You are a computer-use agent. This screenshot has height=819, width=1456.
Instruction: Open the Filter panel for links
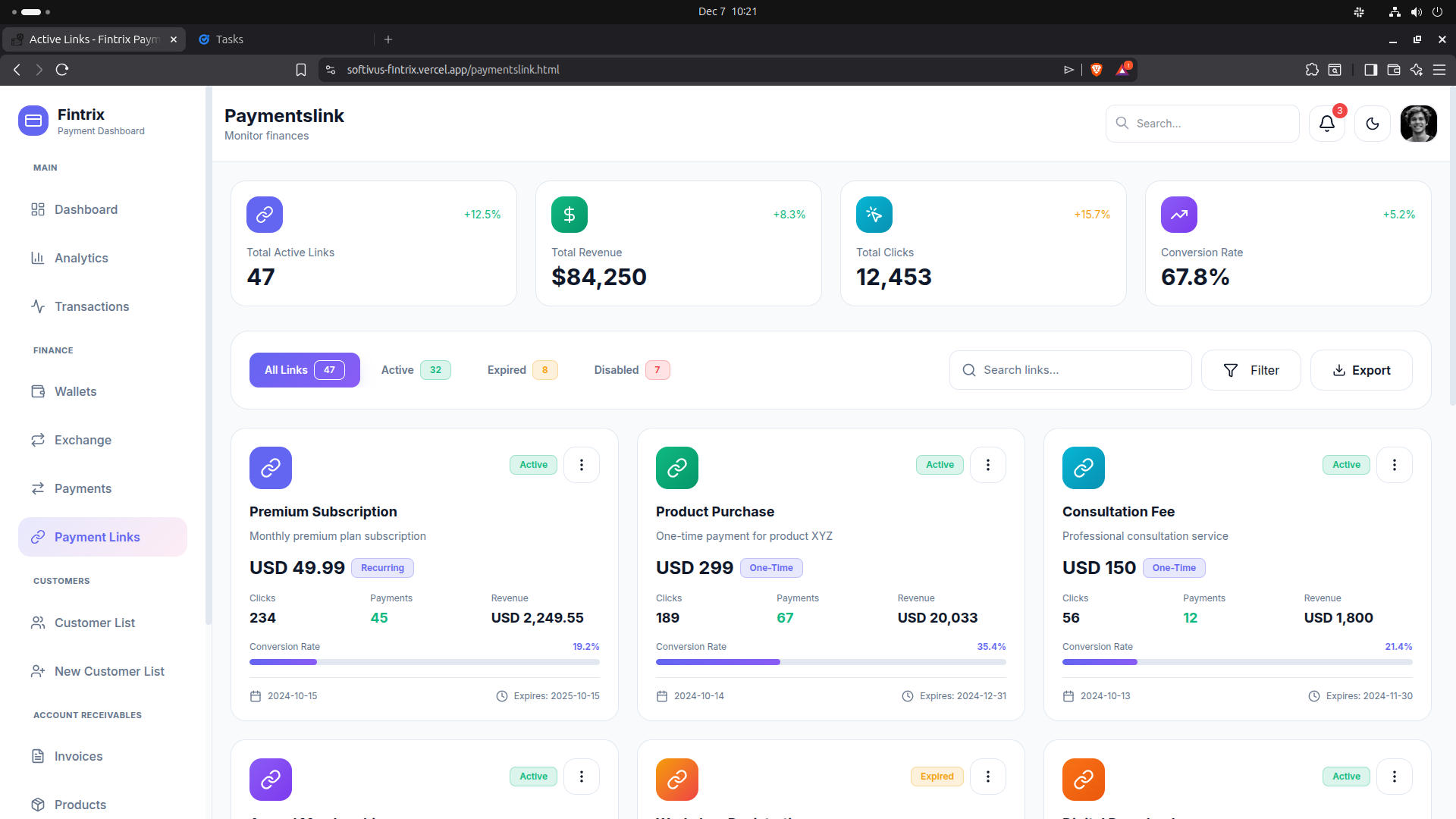[1250, 370]
